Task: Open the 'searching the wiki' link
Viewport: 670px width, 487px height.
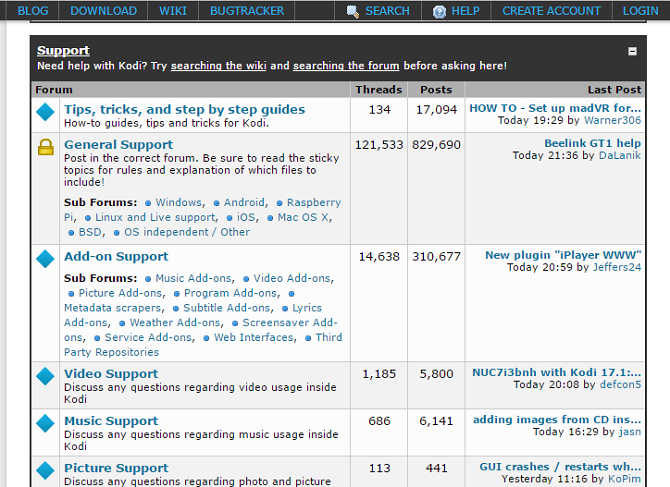Action: 218,66
